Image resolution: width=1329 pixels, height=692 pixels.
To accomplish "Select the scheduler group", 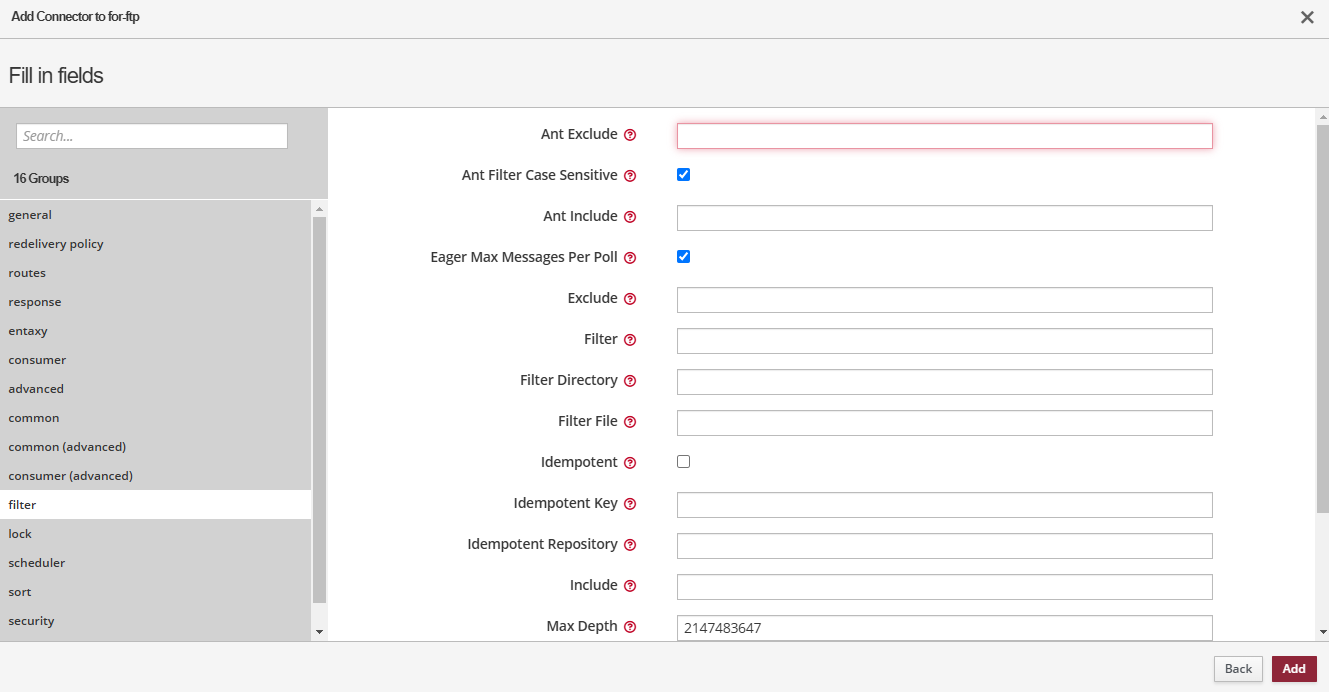I will (37, 563).
